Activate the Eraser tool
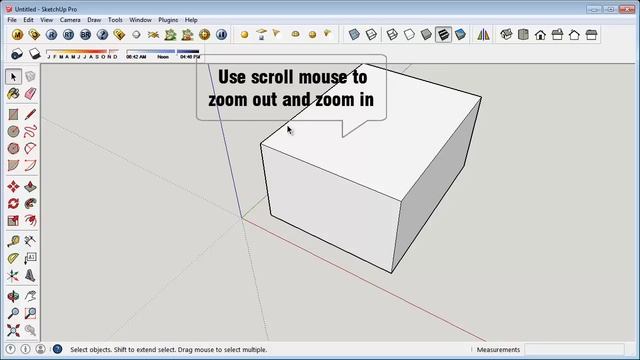This screenshot has height=360, width=640. tap(30, 94)
